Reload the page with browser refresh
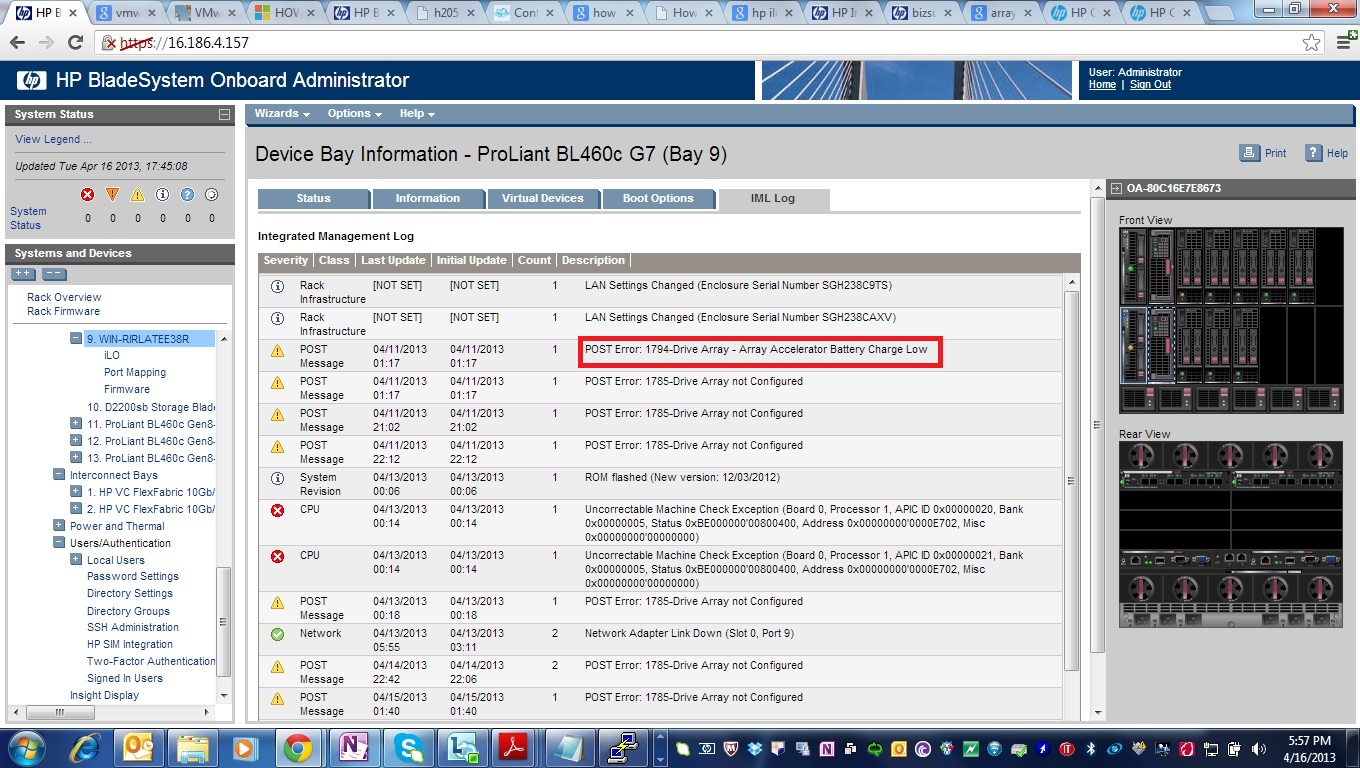The width and height of the screenshot is (1360, 768). point(75,43)
